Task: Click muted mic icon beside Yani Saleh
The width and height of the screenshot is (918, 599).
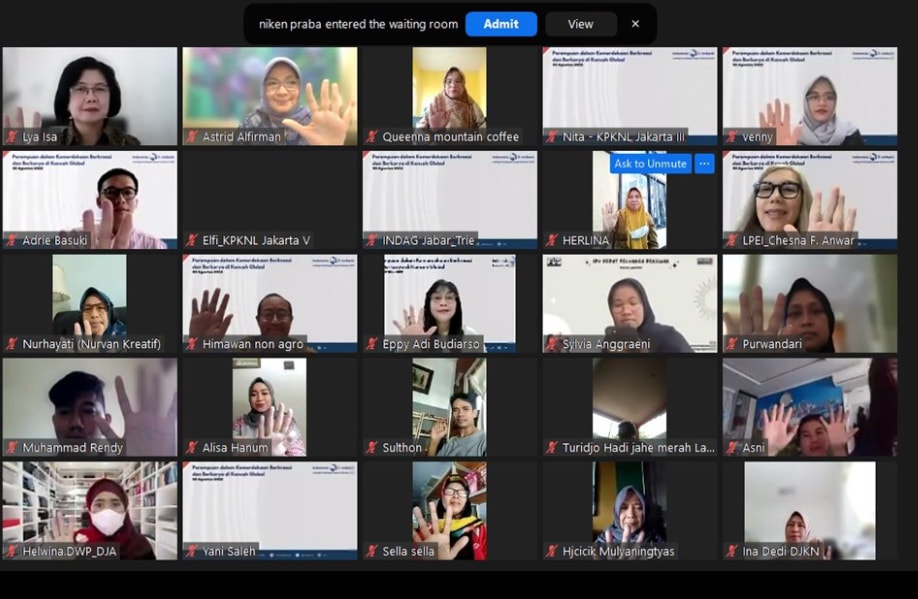Action: point(192,551)
